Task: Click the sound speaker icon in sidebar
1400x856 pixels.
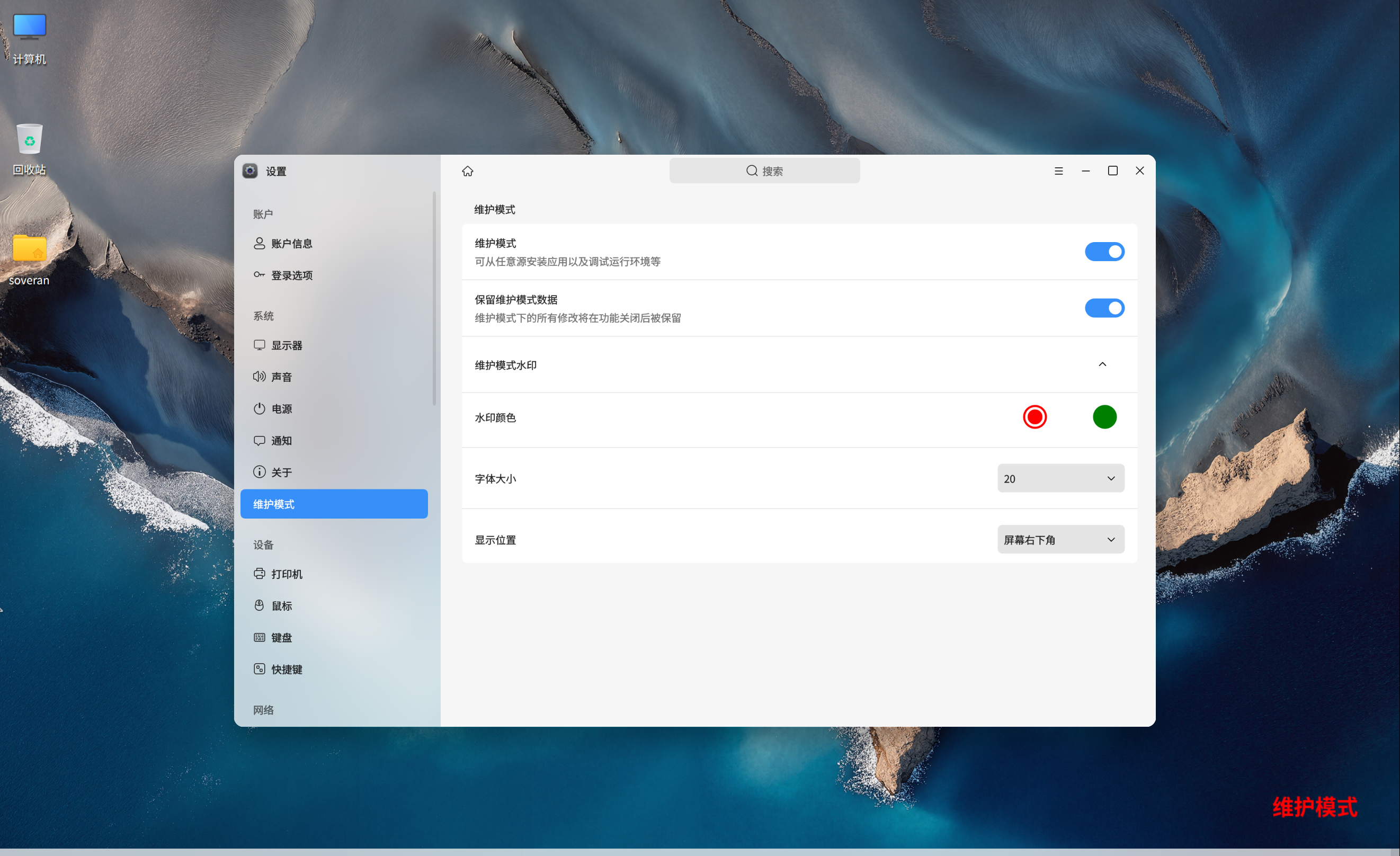Action: click(x=259, y=377)
